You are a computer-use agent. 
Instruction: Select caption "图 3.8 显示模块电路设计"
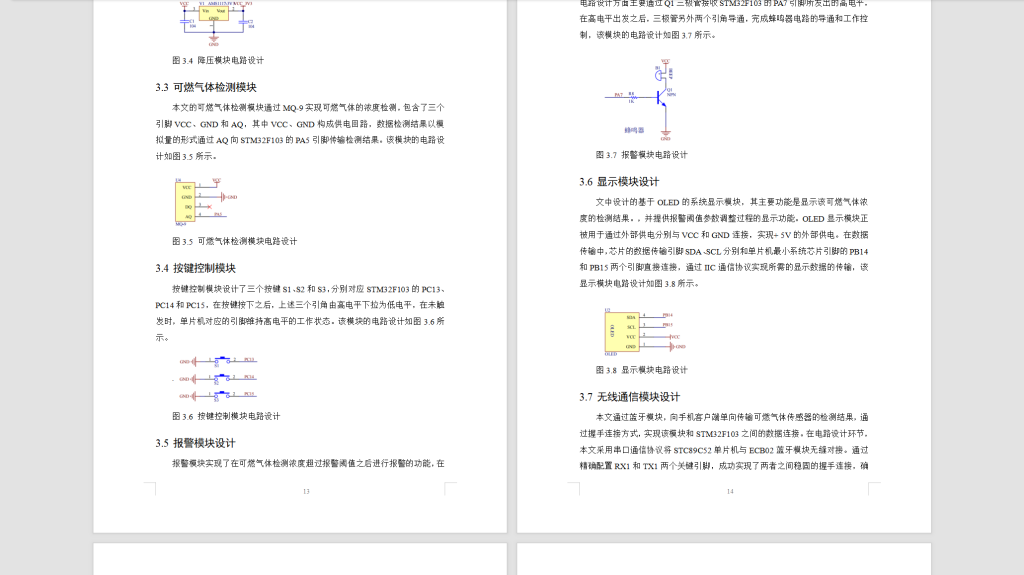[641, 370]
